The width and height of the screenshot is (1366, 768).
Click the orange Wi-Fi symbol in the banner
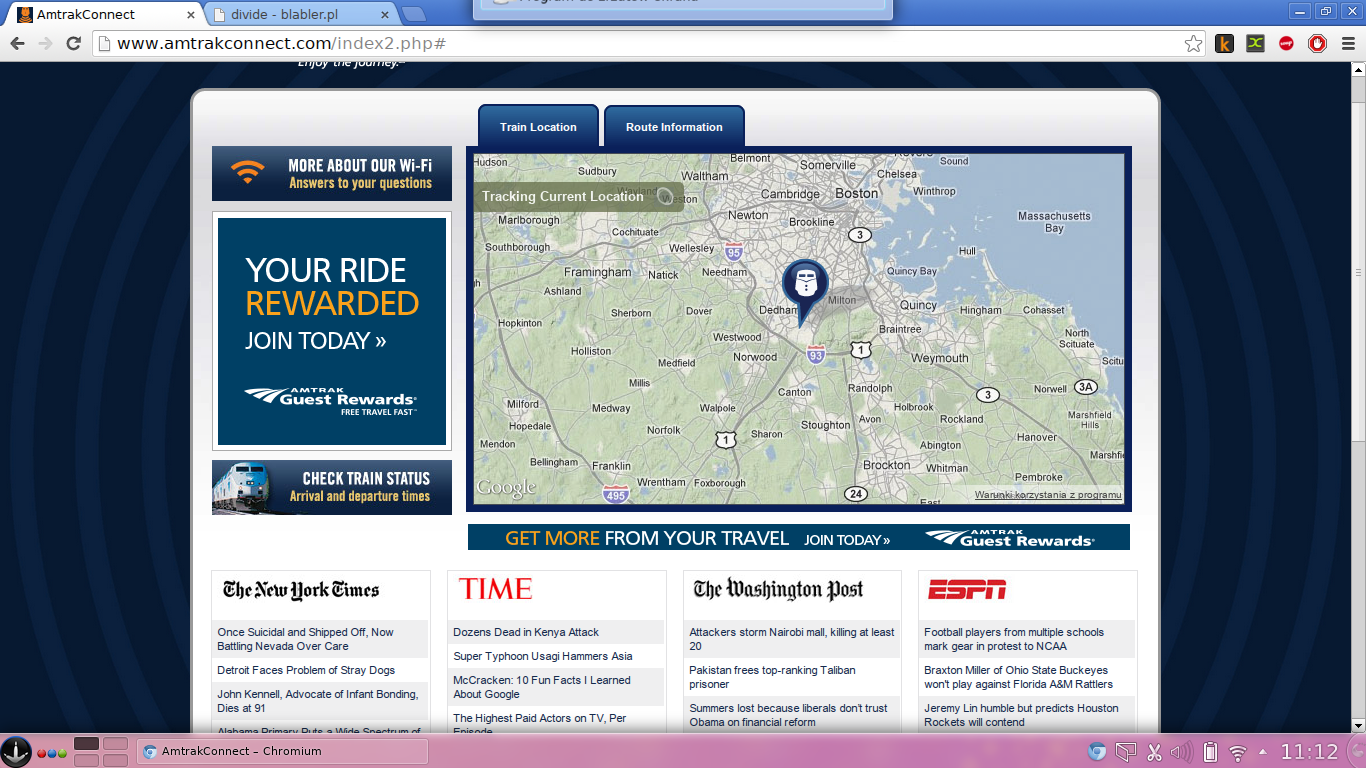247,172
